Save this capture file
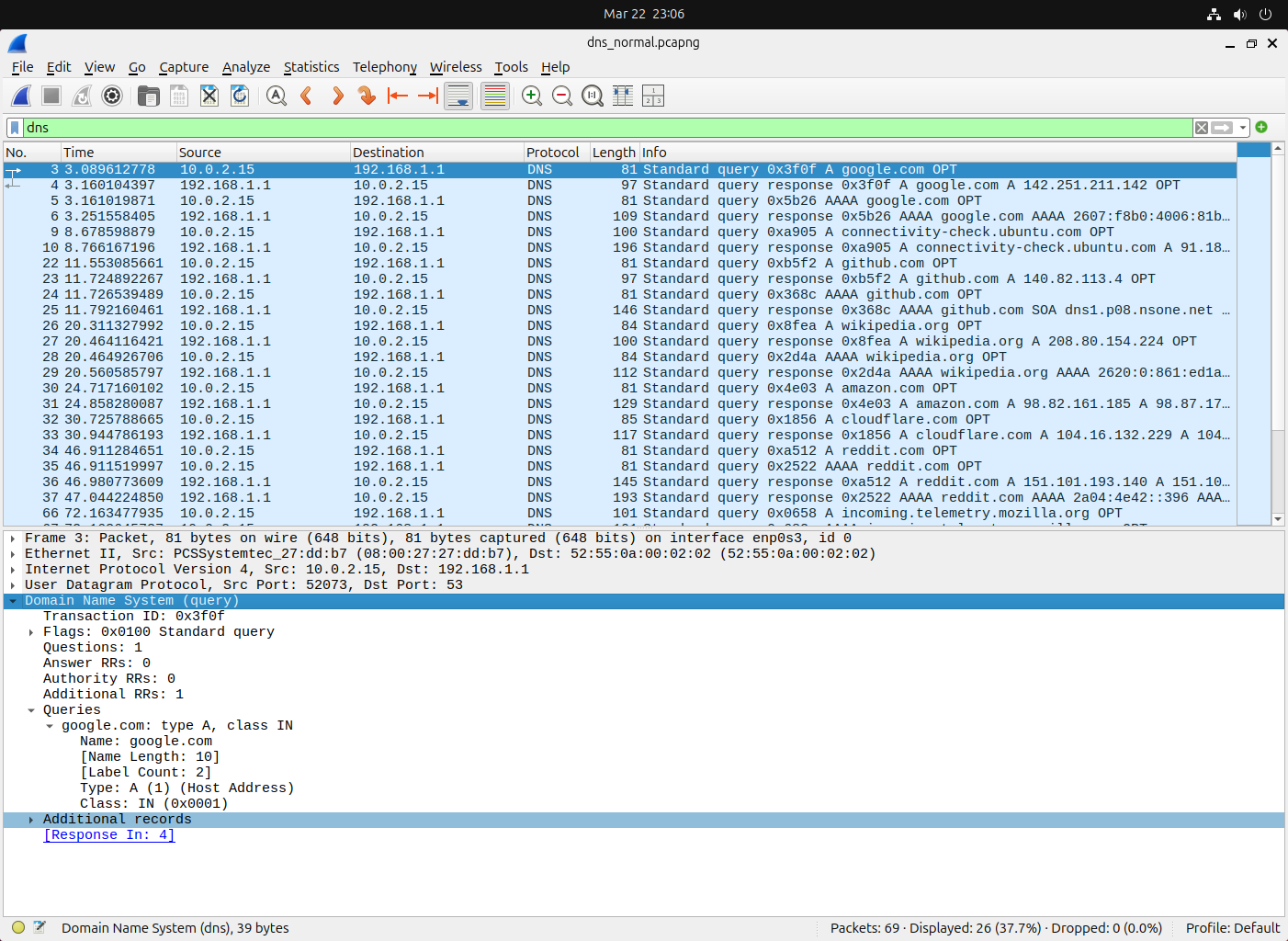This screenshot has width=1288, height=941. tap(179, 96)
